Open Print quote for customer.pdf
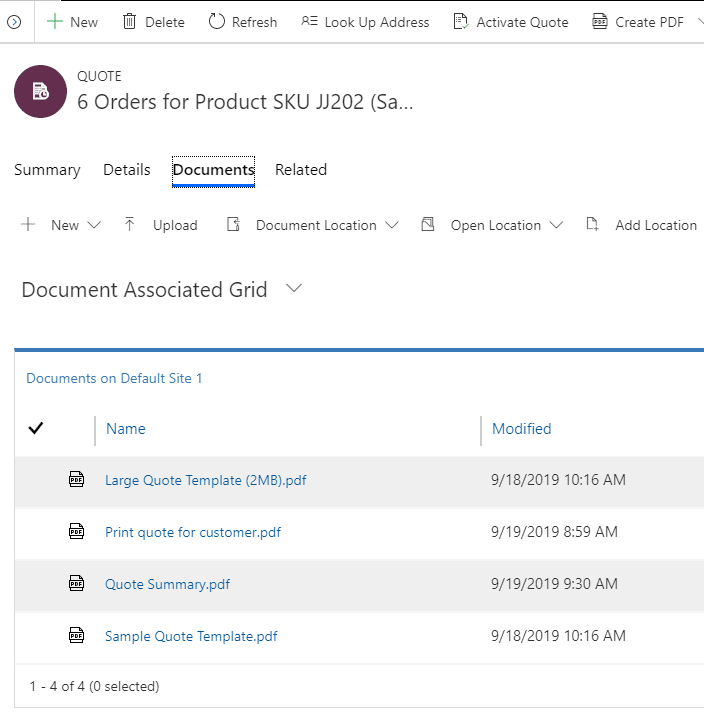Image resolution: width=704 pixels, height=712 pixels. (193, 532)
